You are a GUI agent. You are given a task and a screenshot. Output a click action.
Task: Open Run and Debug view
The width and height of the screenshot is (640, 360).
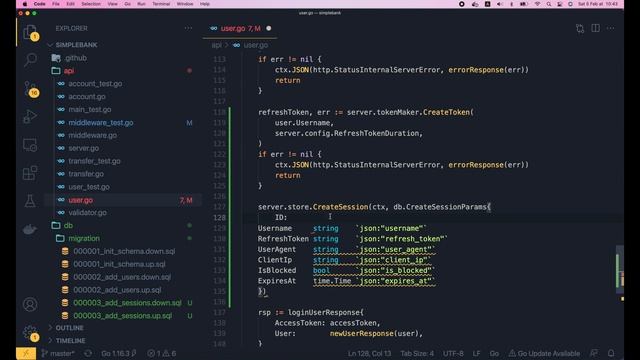[30, 117]
